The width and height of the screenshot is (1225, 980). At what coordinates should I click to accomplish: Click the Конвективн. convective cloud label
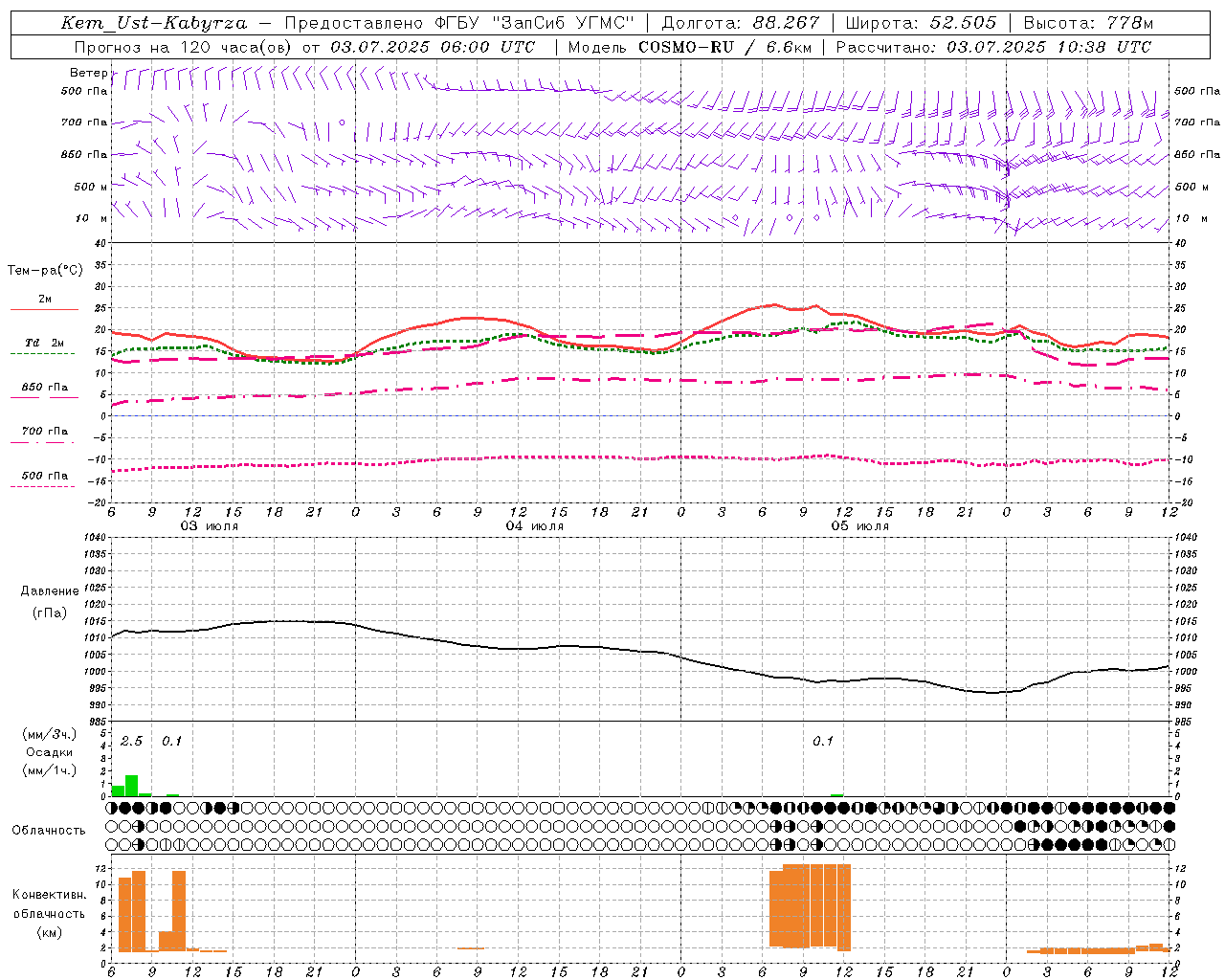coord(49,894)
